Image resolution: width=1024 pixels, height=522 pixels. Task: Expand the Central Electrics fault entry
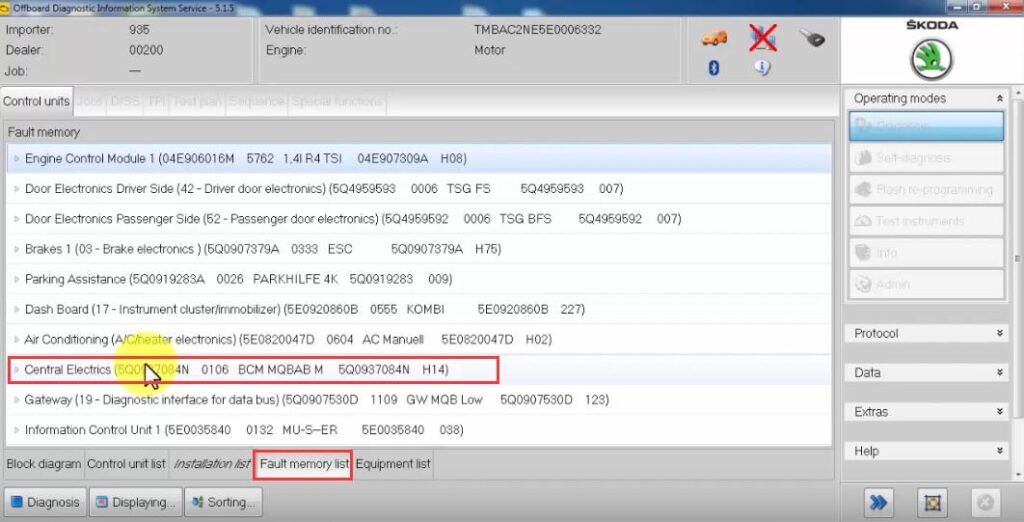(x=17, y=370)
